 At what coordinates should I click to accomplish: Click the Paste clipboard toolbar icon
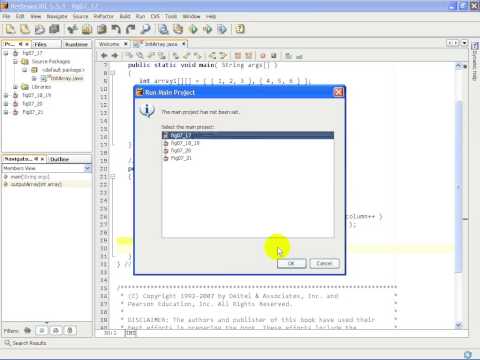coord(101,29)
